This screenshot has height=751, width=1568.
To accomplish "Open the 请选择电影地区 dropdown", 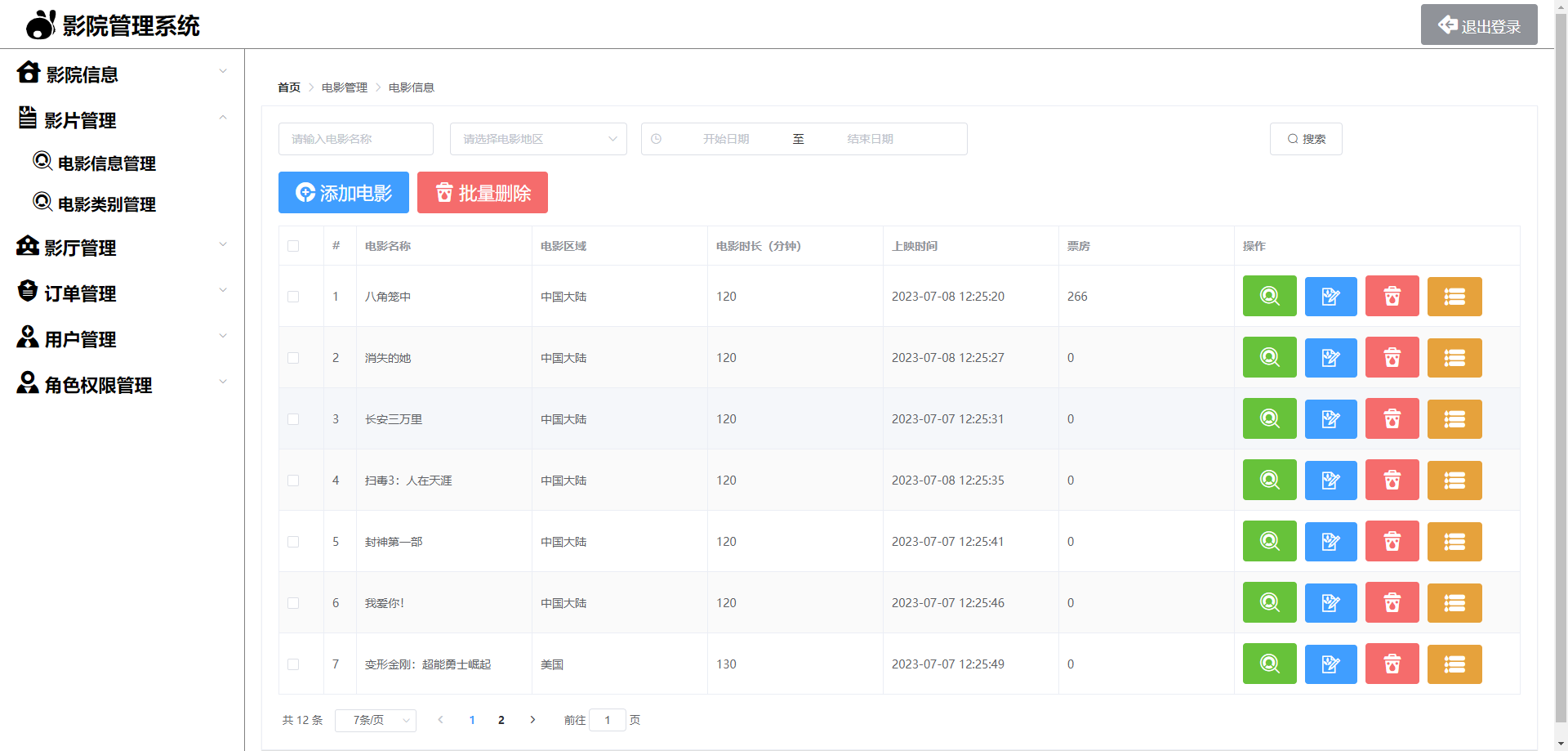I will point(538,138).
